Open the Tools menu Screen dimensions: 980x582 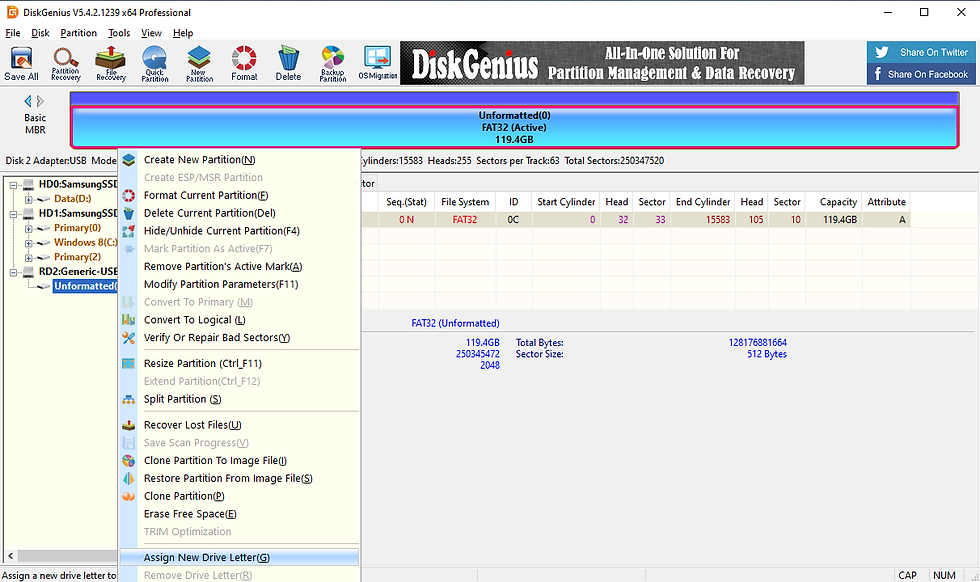pos(119,33)
